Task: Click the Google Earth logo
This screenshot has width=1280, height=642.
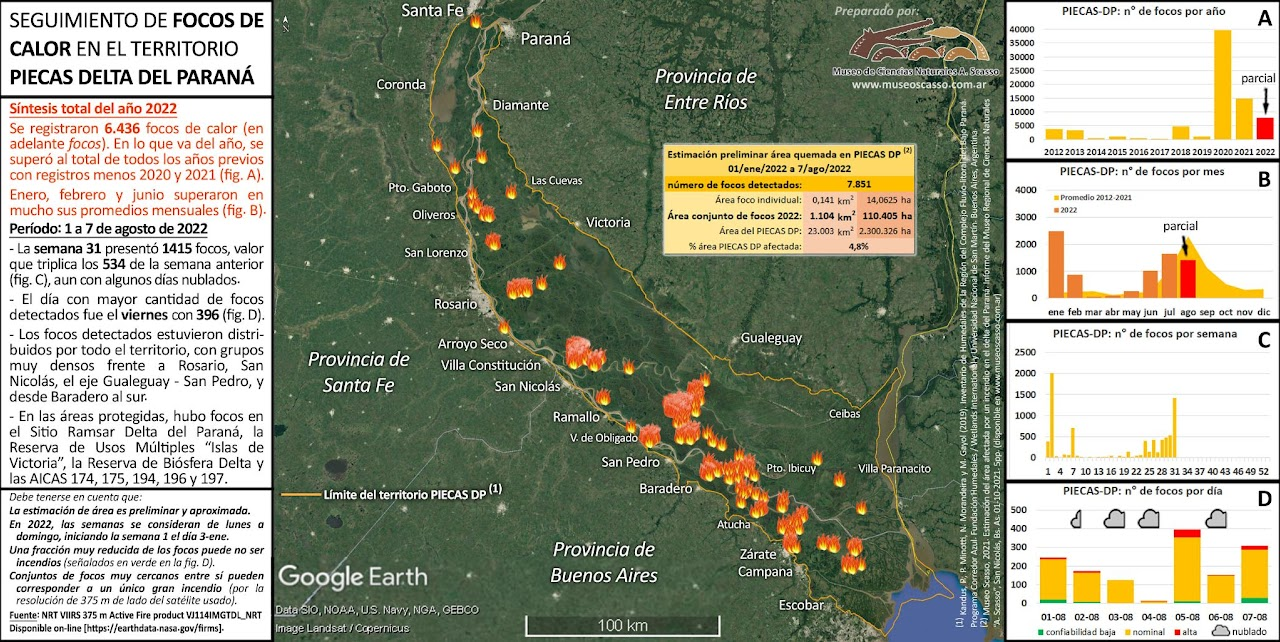Action: (352, 576)
